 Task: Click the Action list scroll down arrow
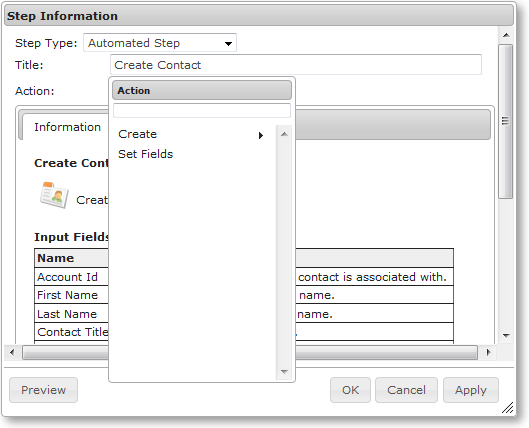pos(284,372)
